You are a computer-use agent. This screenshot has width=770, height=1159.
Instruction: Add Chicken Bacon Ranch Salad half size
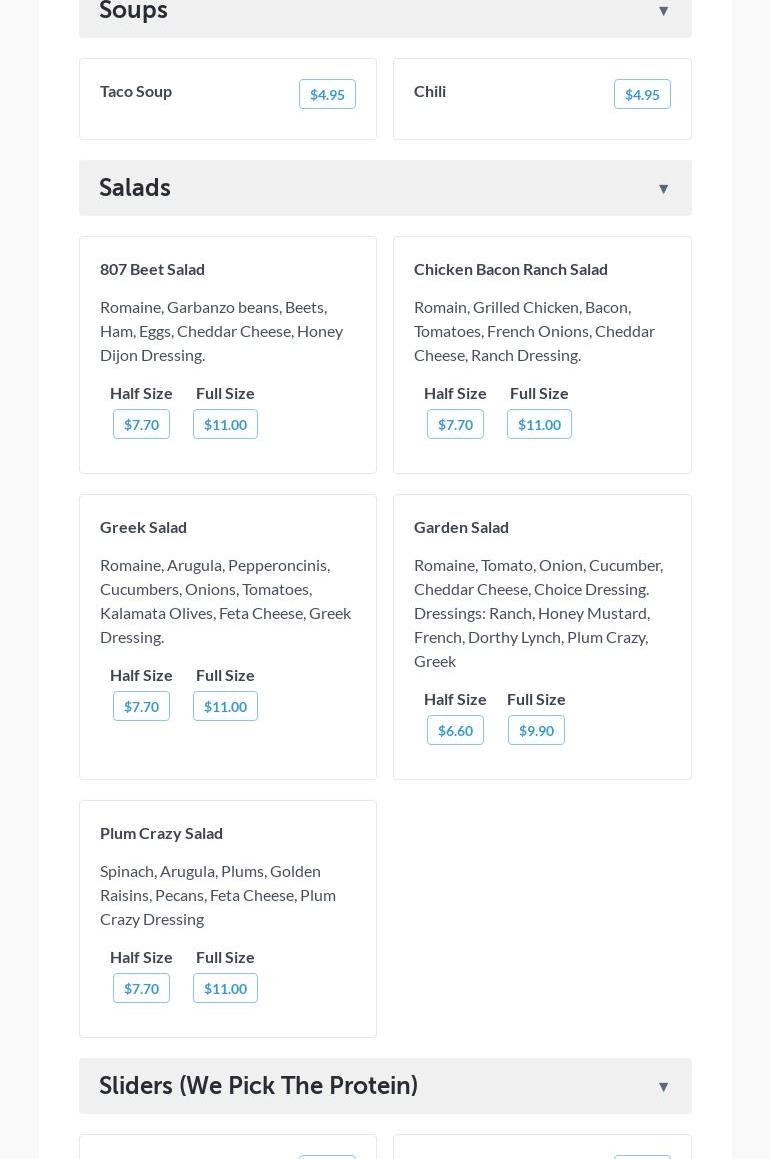[x=455, y=424]
